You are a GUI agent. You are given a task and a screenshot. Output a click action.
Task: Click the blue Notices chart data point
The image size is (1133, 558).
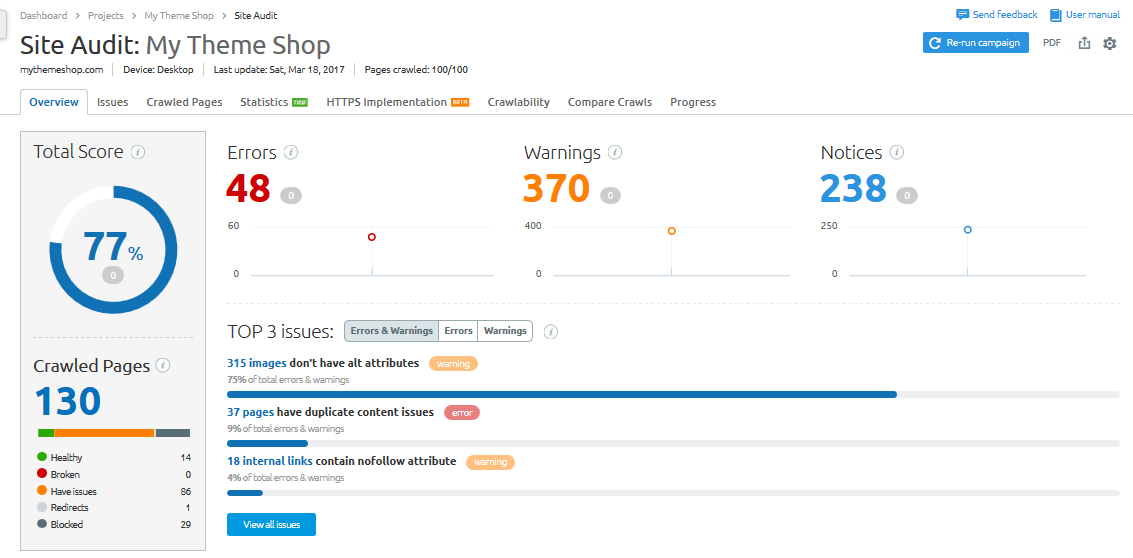coord(968,230)
